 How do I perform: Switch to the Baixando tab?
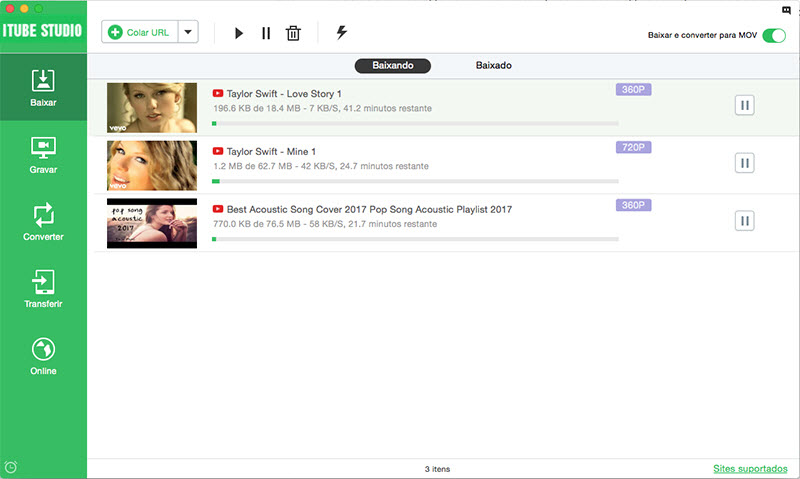click(393, 65)
